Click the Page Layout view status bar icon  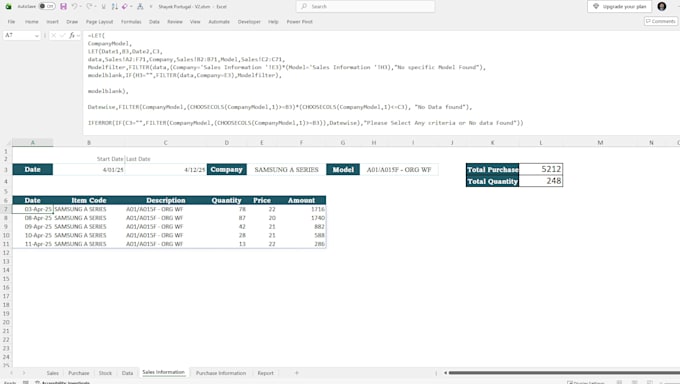[634, 382]
